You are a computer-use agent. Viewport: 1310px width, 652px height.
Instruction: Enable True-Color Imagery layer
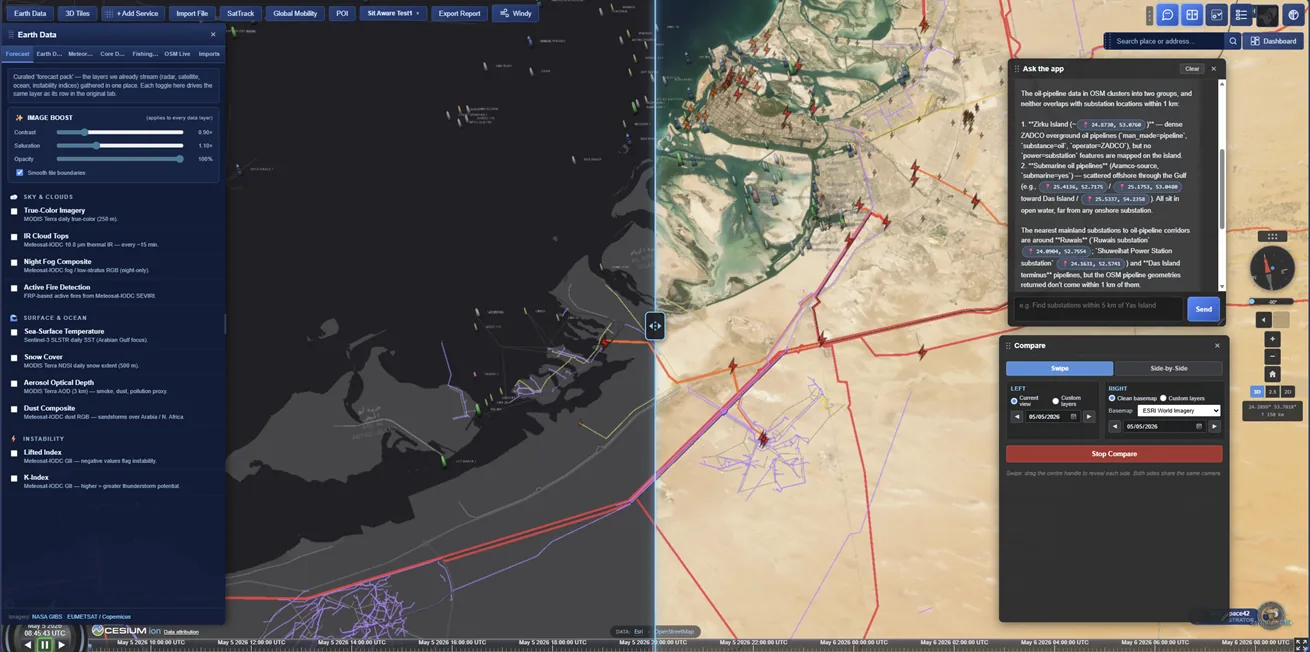14,211
